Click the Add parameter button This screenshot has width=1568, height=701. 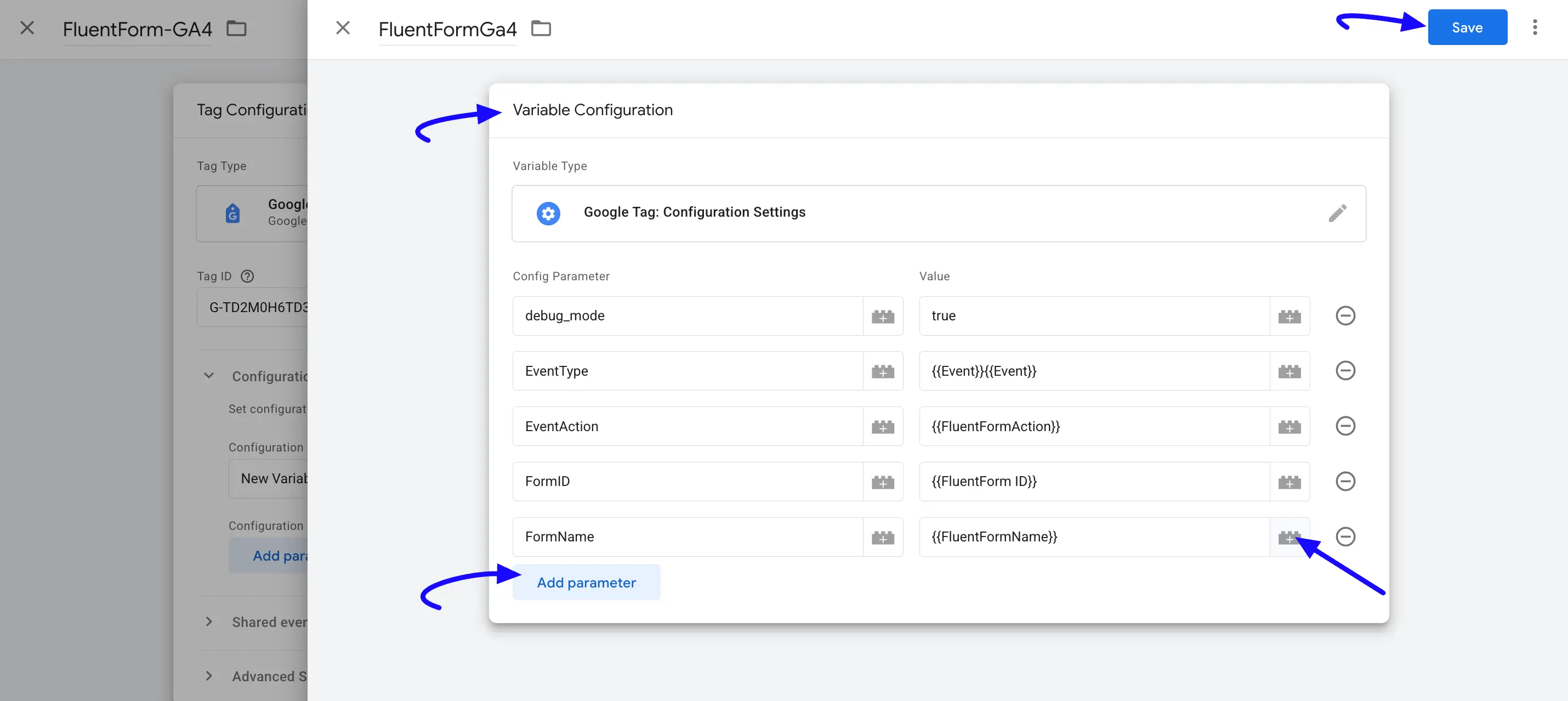pos(586,582)
